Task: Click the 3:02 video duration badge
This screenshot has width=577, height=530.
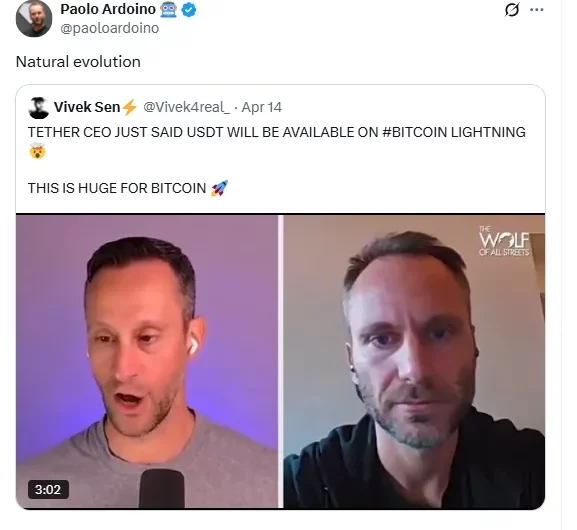Action: (x=48, y=490)
